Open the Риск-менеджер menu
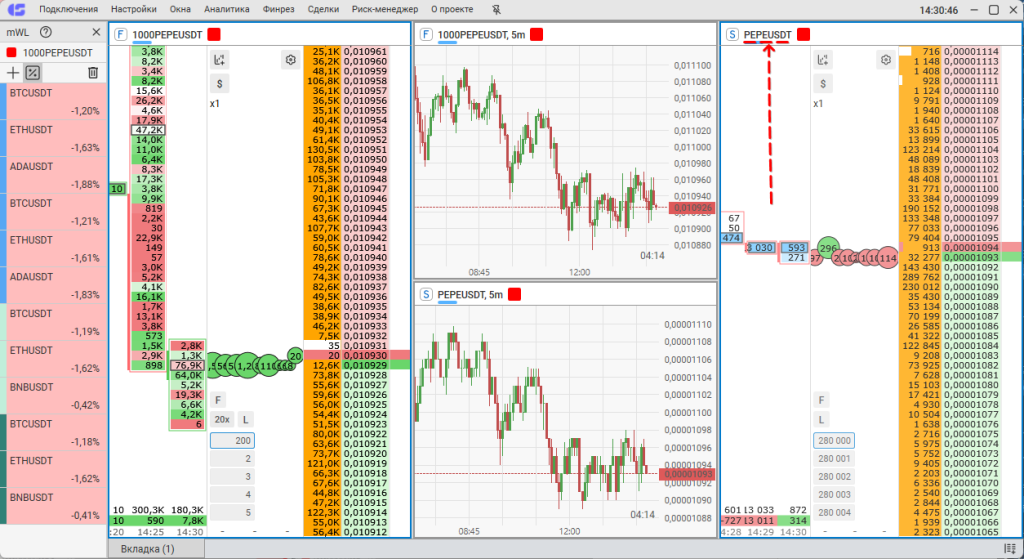 point(385,10)
